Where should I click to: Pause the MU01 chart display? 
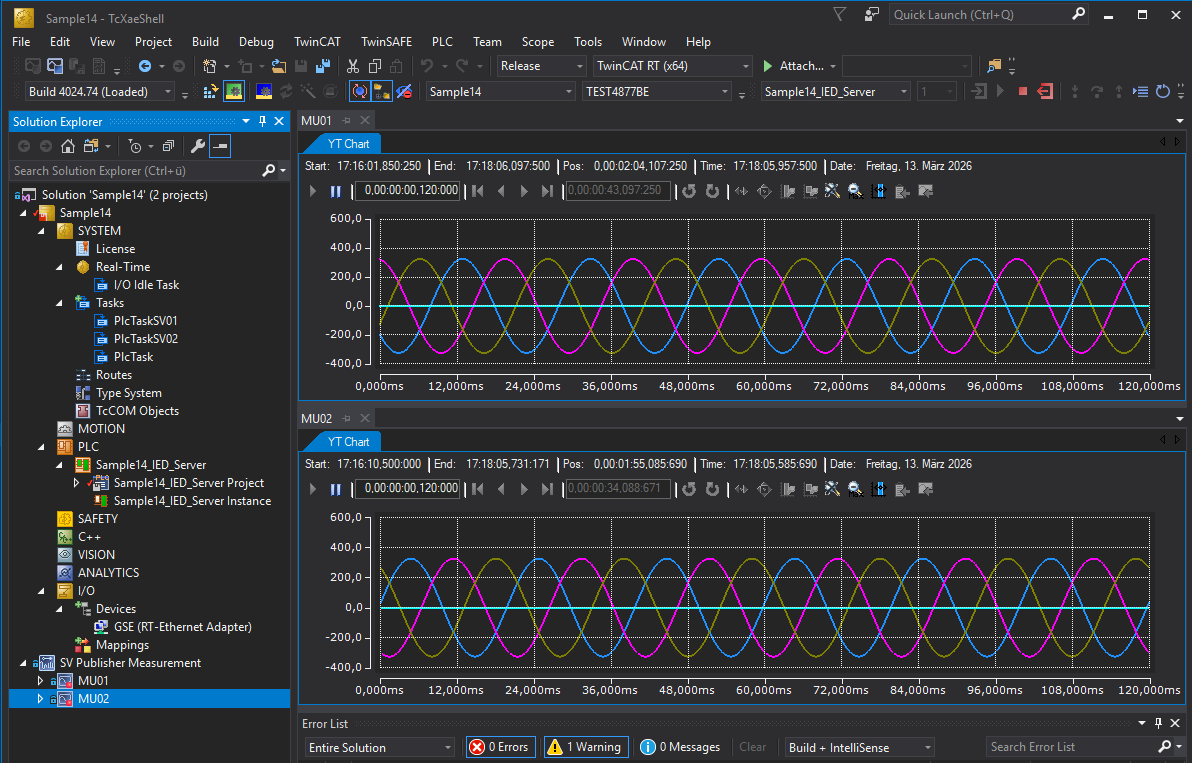click(x=335, y=192)
